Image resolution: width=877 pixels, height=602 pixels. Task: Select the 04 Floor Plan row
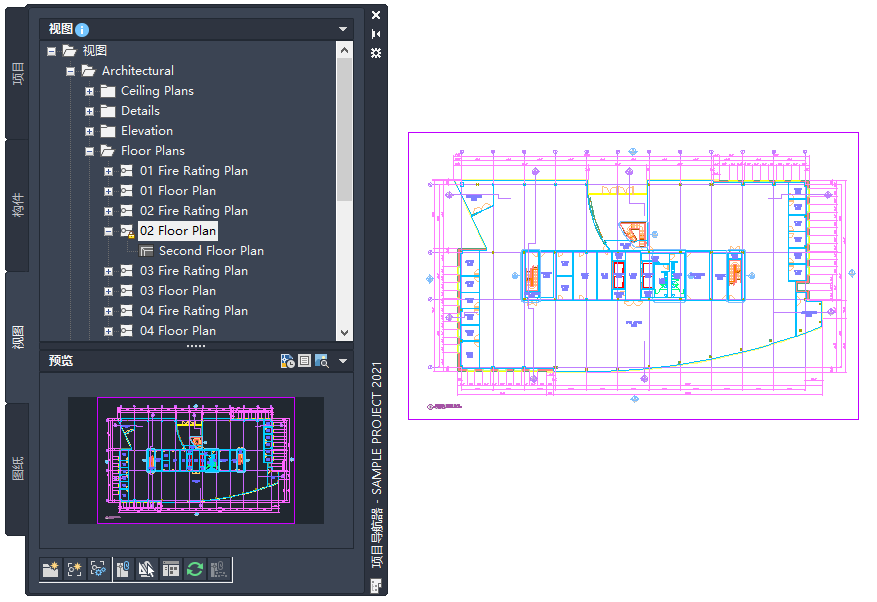tap(178, 331)
